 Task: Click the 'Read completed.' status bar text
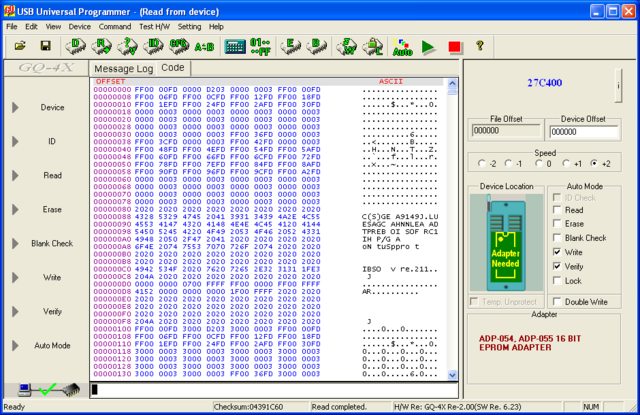point(339,407)
